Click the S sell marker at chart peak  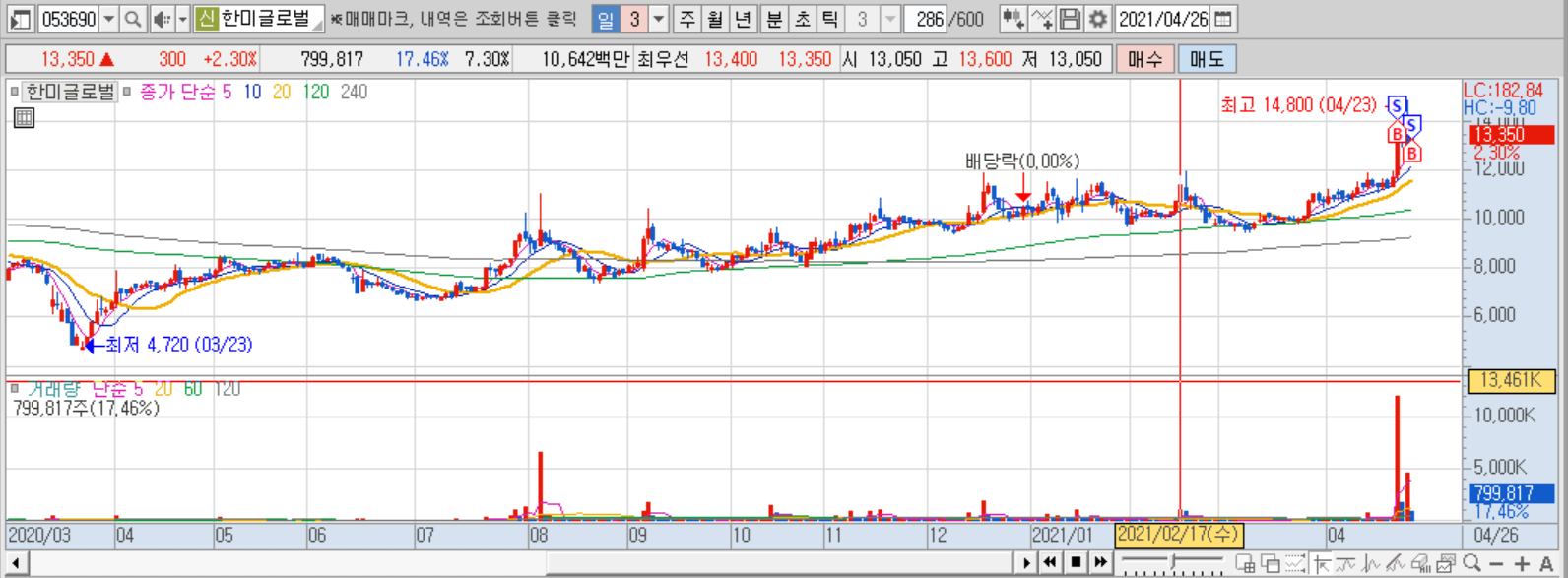point(1397,106)
